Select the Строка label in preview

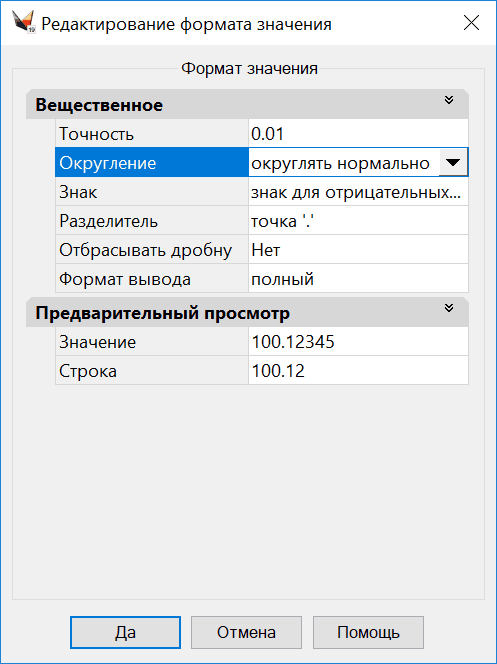(152, 371)
